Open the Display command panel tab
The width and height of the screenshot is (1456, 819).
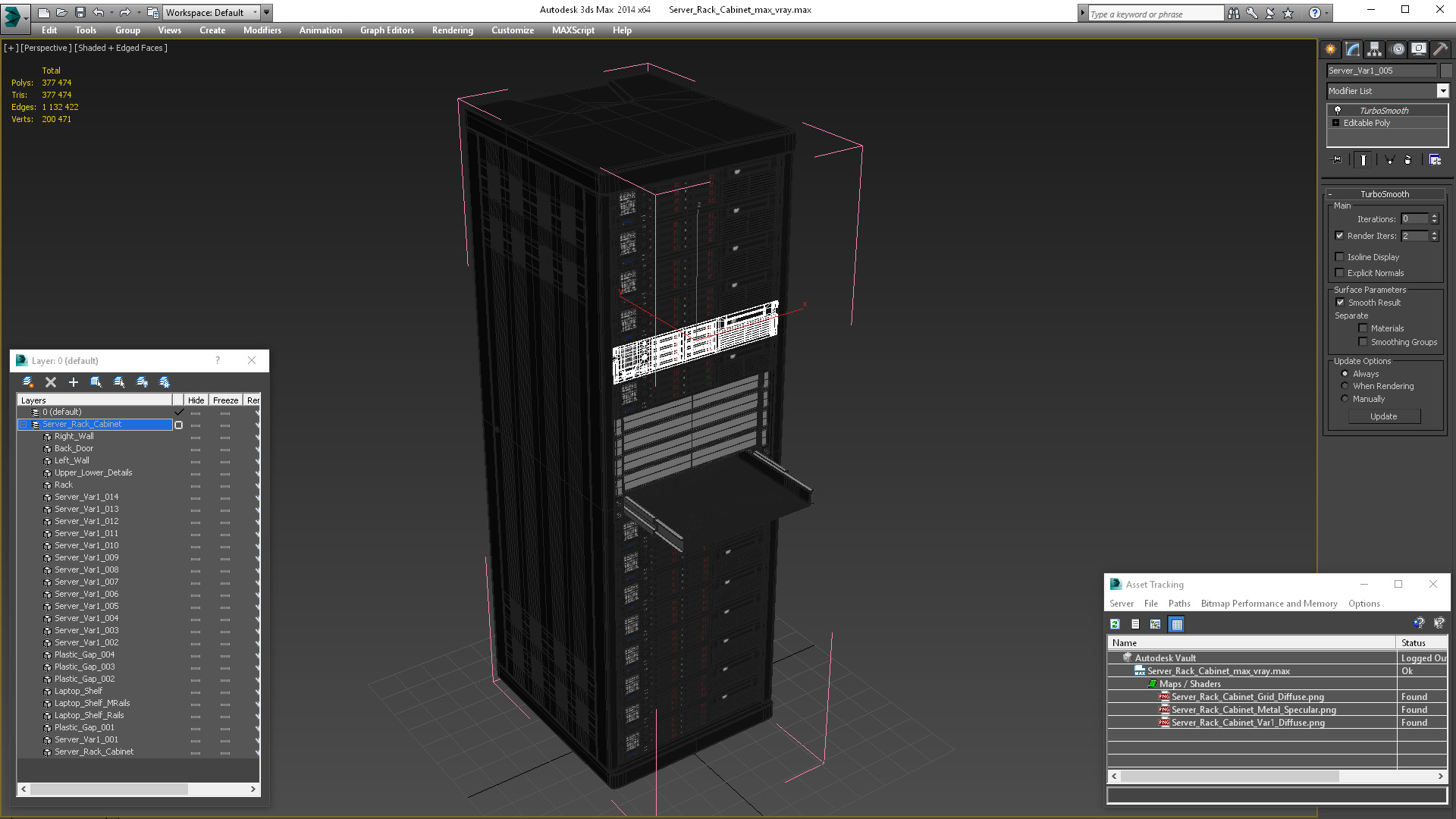click(x=1419, y=49)
